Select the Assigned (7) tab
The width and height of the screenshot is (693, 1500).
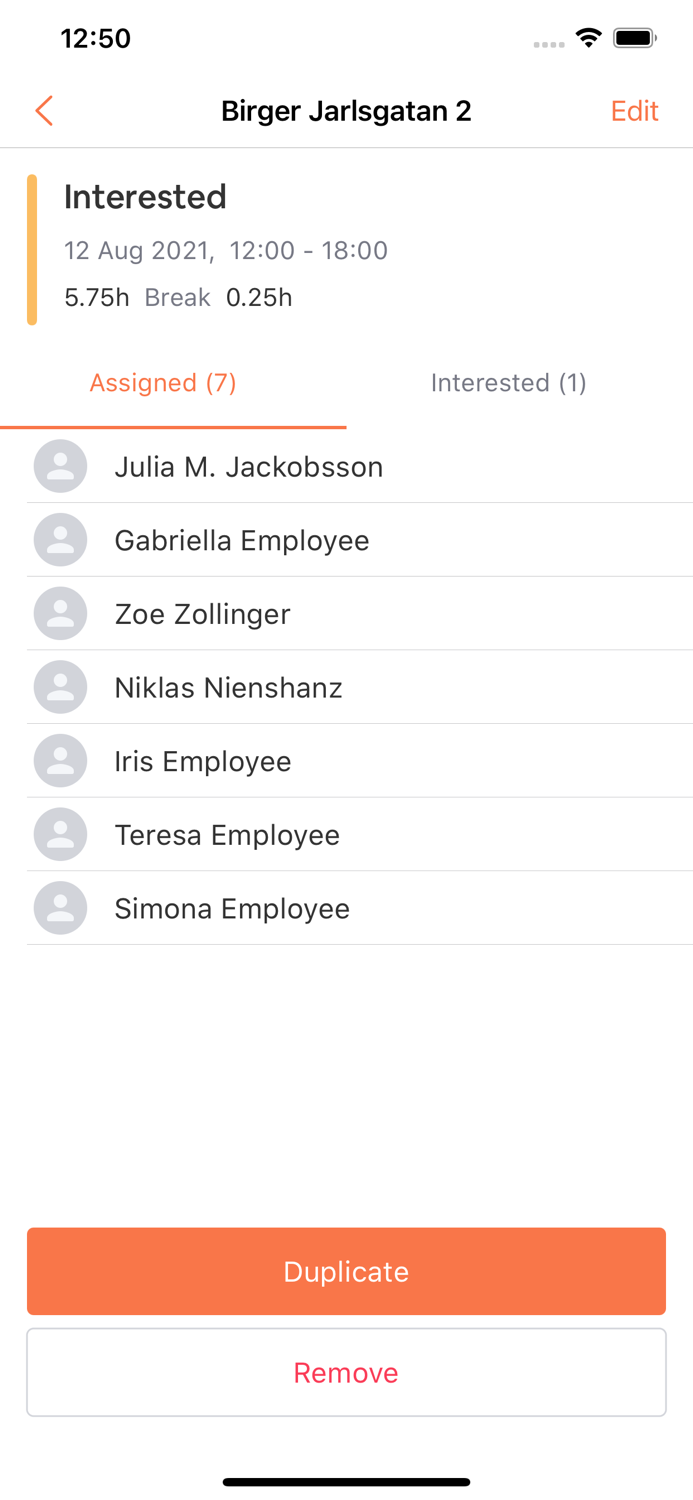[162, 383]
